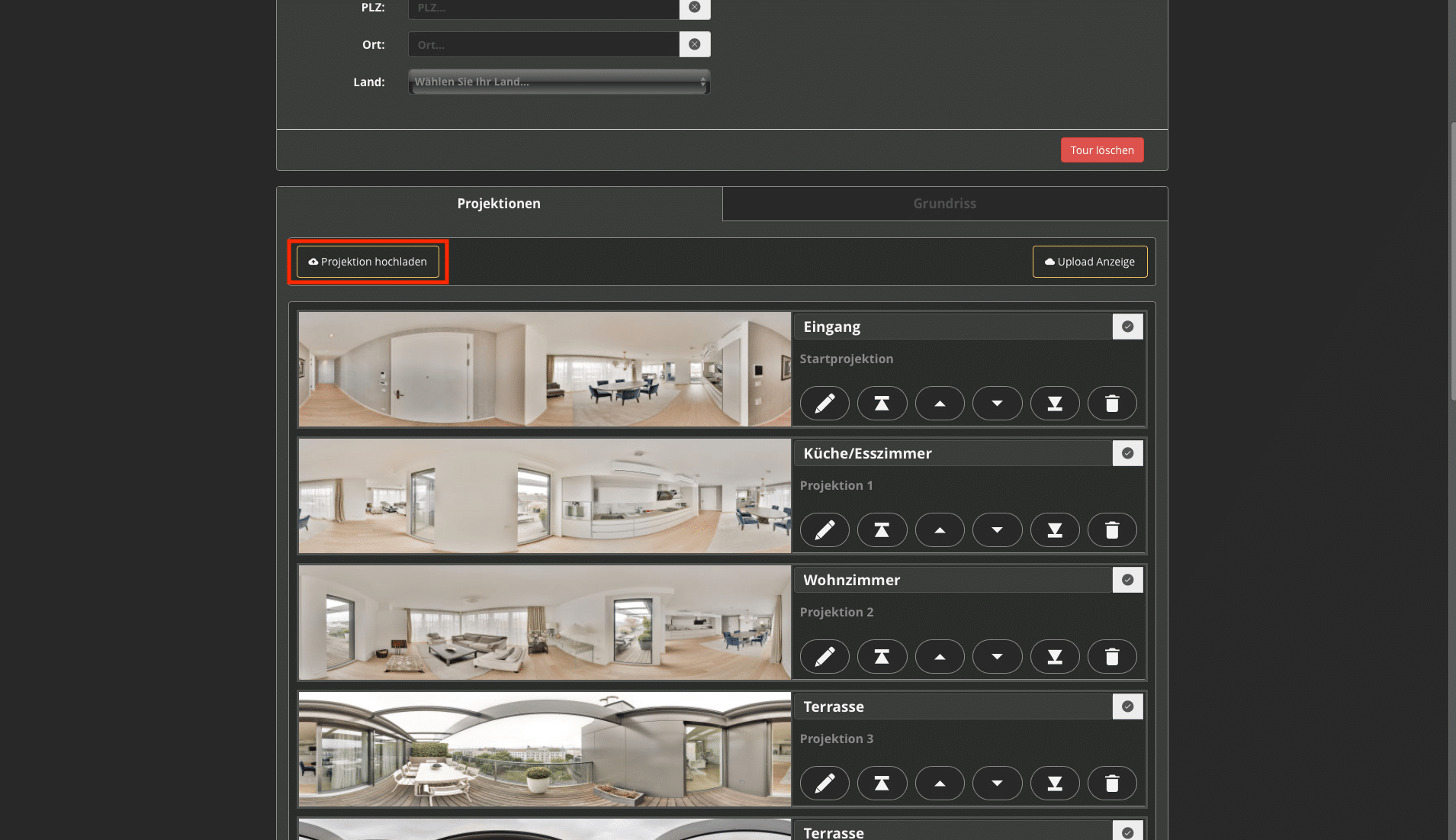Click into the Ort input field

click(x=543, y=44)
